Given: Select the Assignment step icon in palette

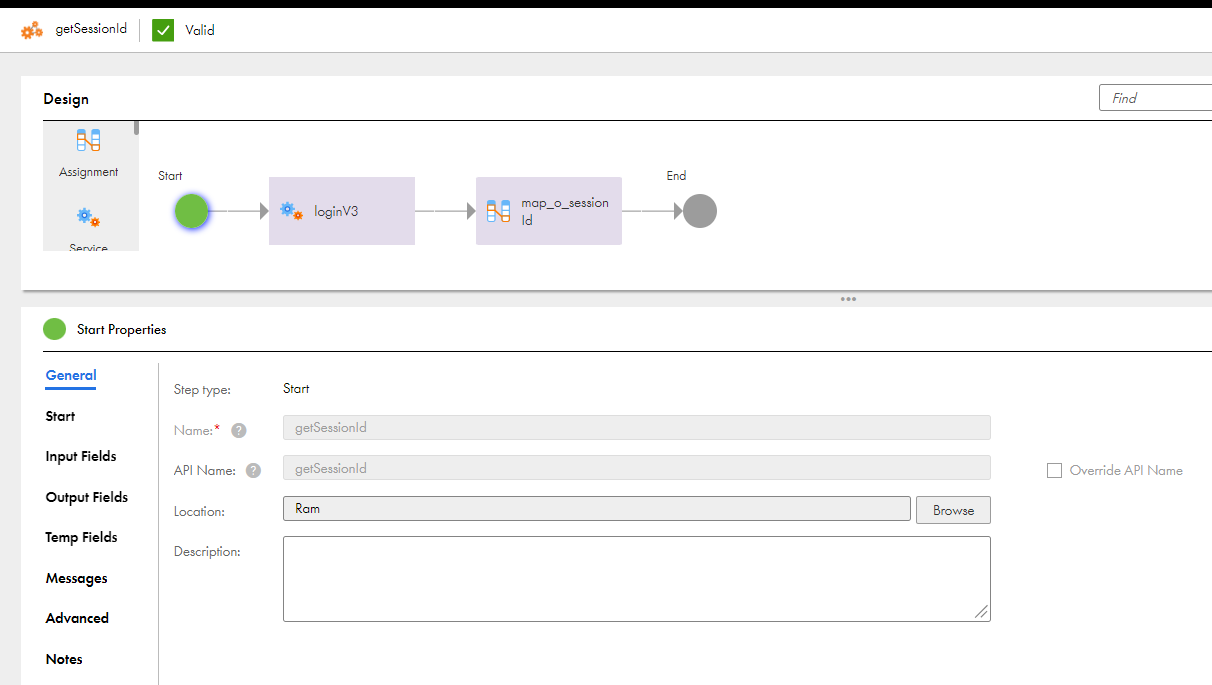Looking at the screenshot, I should click(88, 140).
